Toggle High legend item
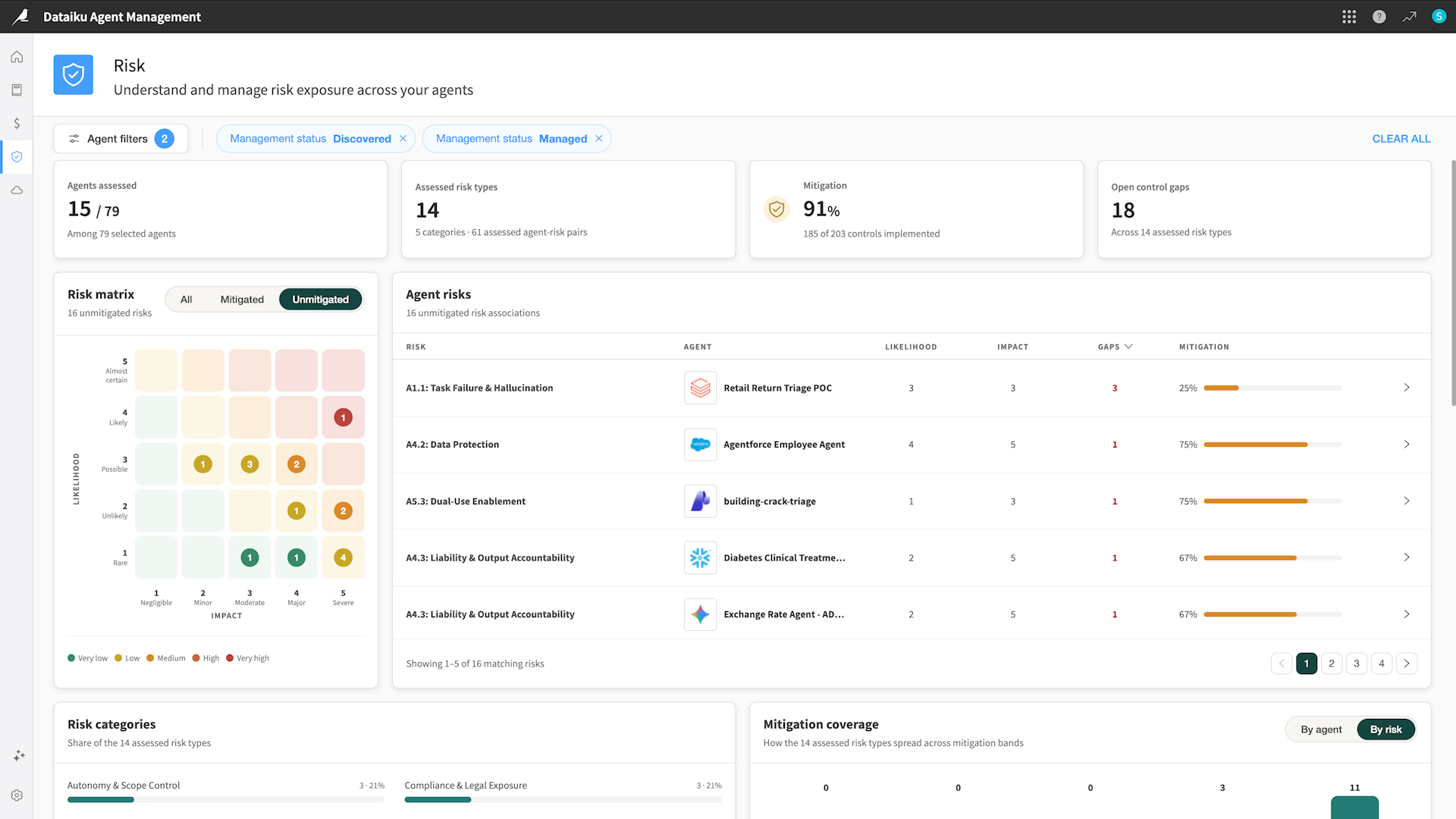 (x=206, y=658)
